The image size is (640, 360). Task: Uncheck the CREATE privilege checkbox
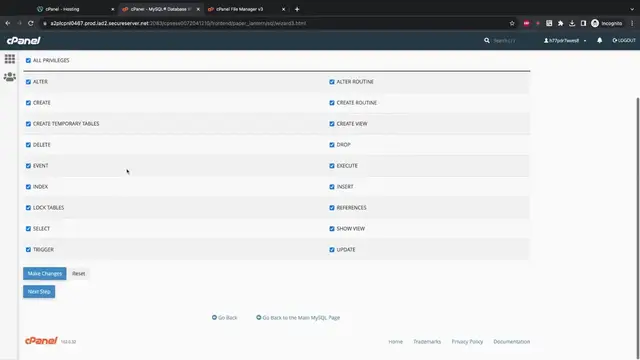click(28, 103)
